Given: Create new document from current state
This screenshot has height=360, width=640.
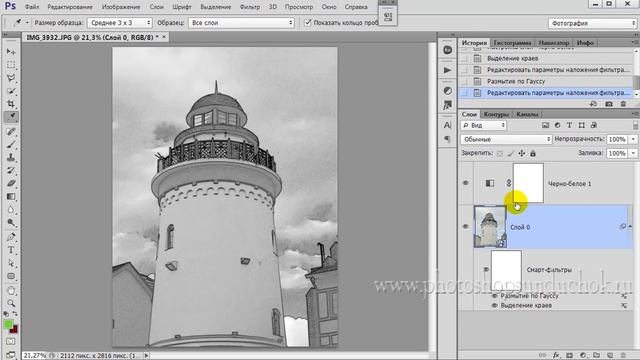Looking at the screenshot, I should coord(593,104).
